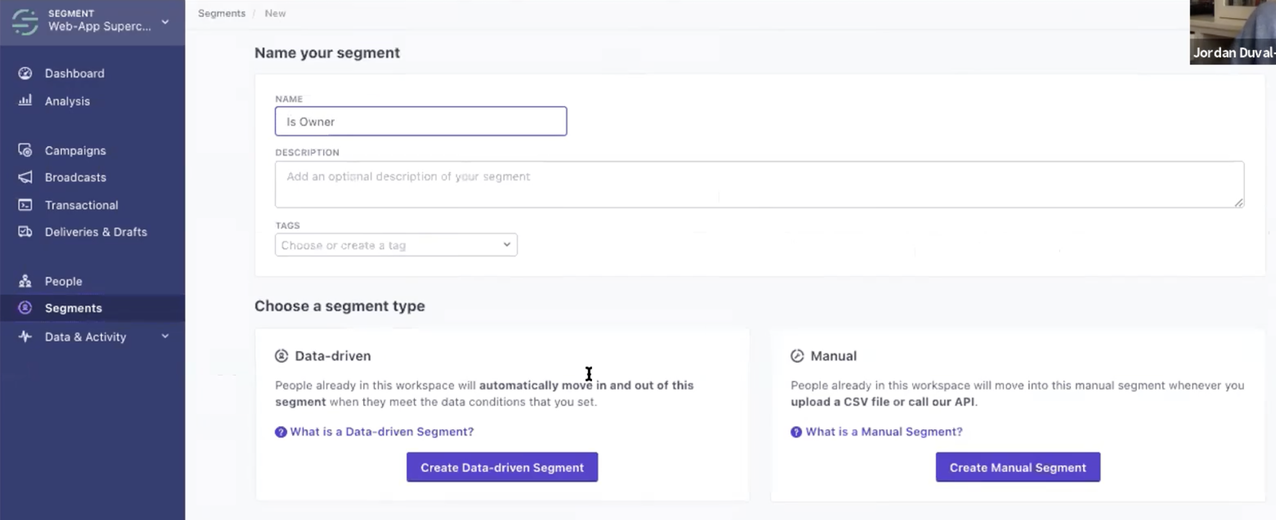This screenshot has width=1276, height=520.
Task: Click the Analysis bar chart icon
Action: 25,101
